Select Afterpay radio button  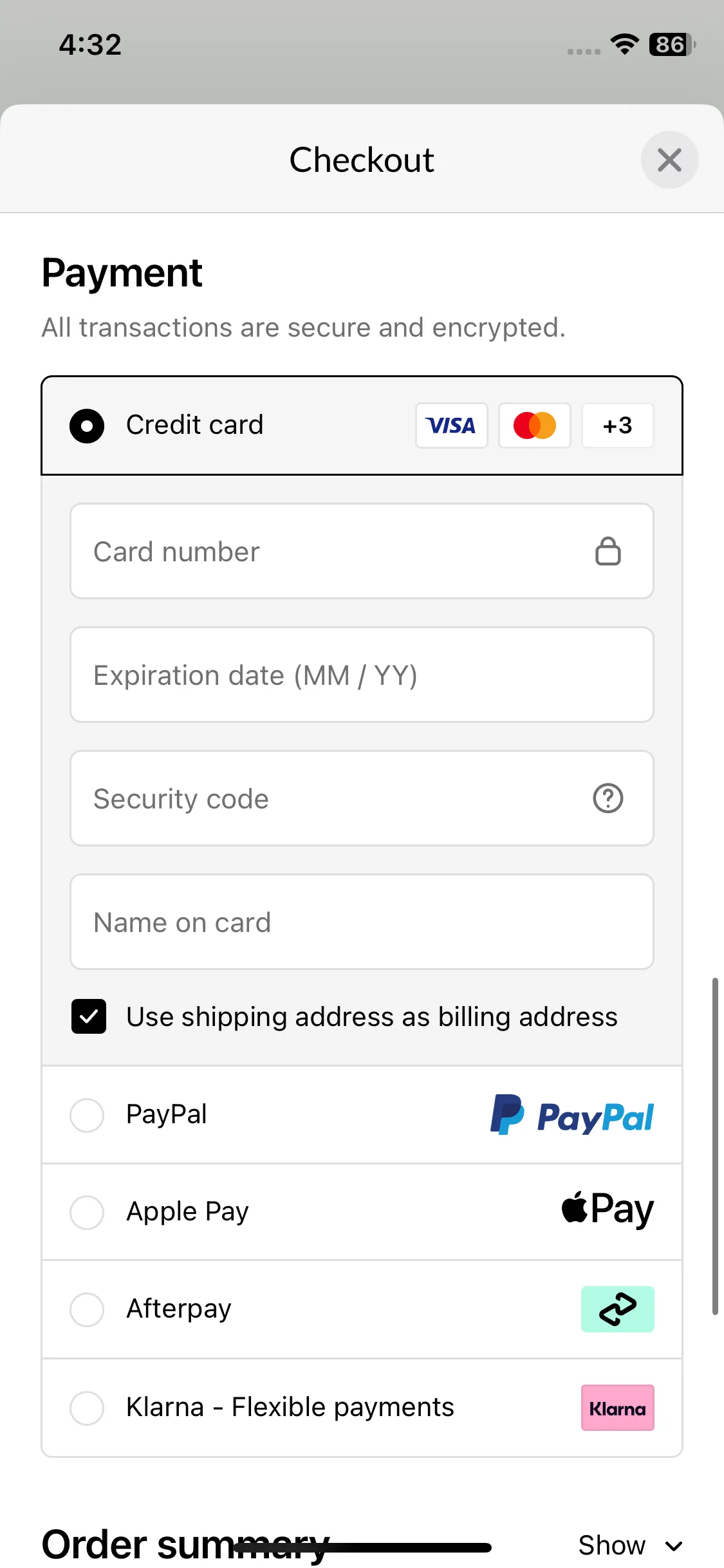(87, 1309)
